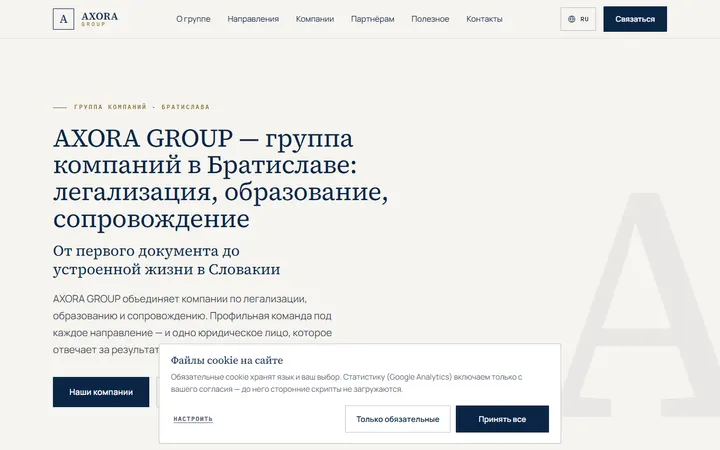720x450 pixels.
Task: Click the globe icon in language switcher
Action: [572, 19]
